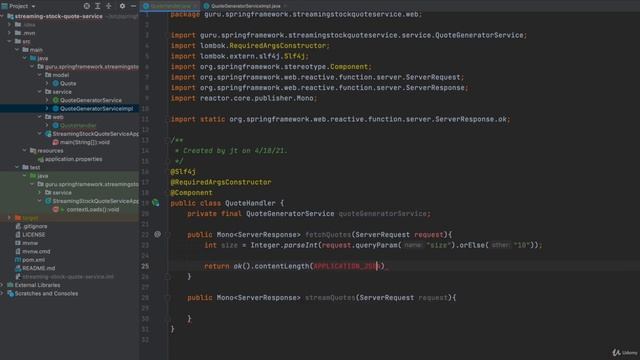Collapse the main folder
Viewport: 640px width, 360px height.
pyautogui.click(x=17, y=50)
